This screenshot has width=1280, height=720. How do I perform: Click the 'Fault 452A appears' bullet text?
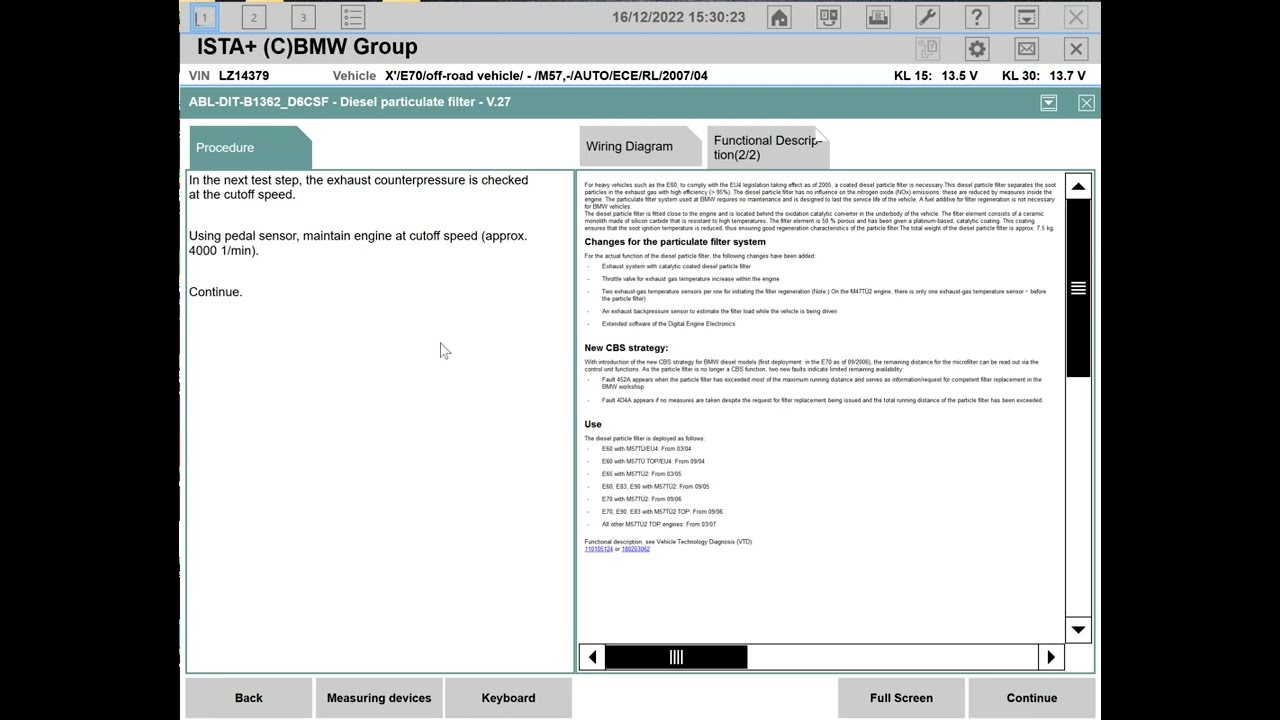(x=821, y=383)
